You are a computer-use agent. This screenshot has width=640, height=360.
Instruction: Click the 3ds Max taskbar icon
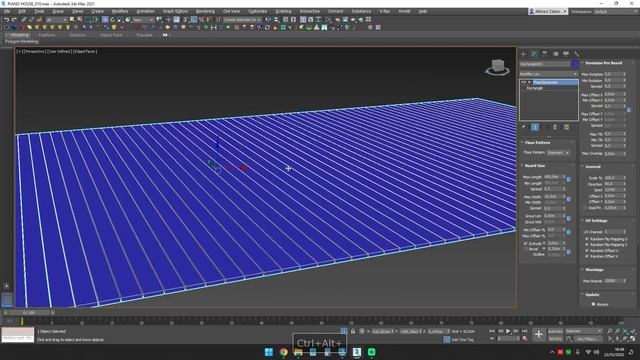click(357, 352)
